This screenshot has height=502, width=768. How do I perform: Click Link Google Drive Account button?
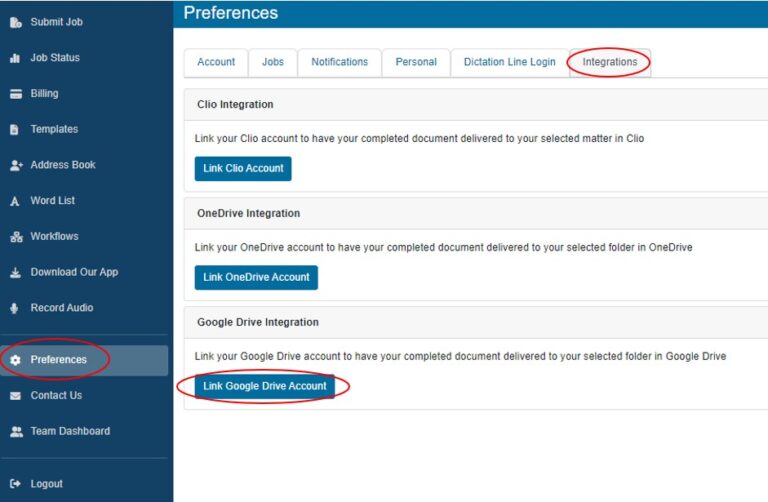pos(264,386)
